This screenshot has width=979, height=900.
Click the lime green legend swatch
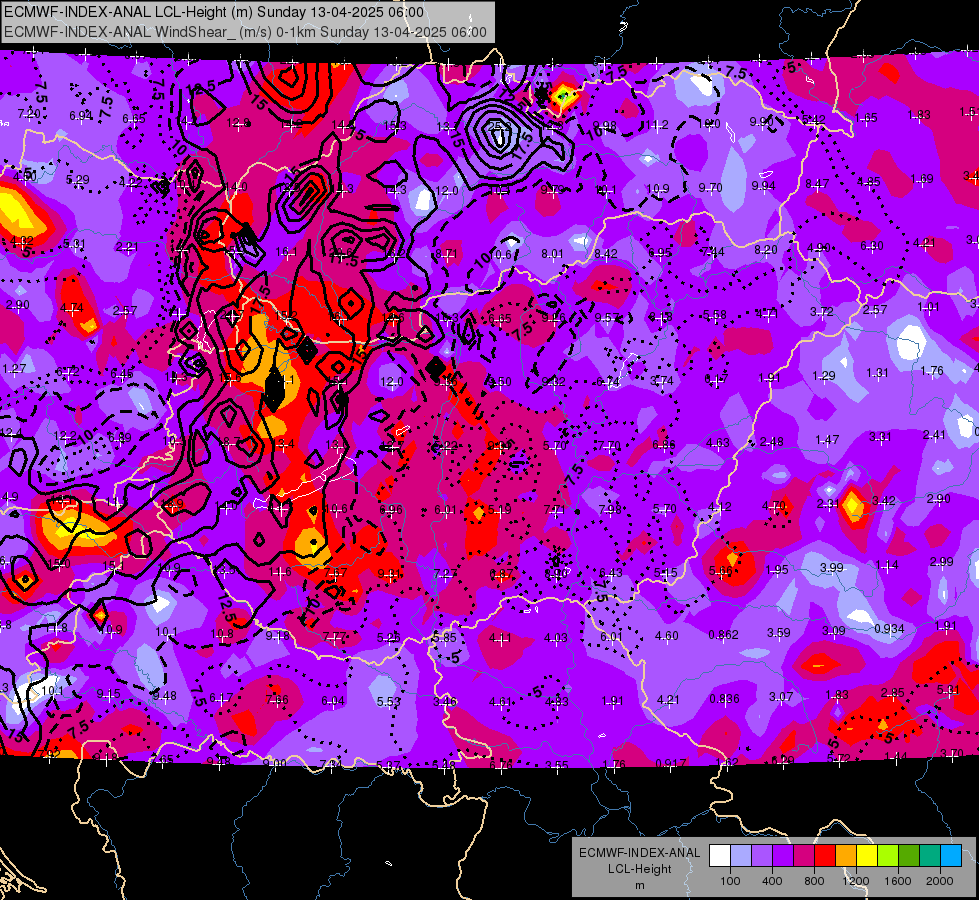click(888, 856)
